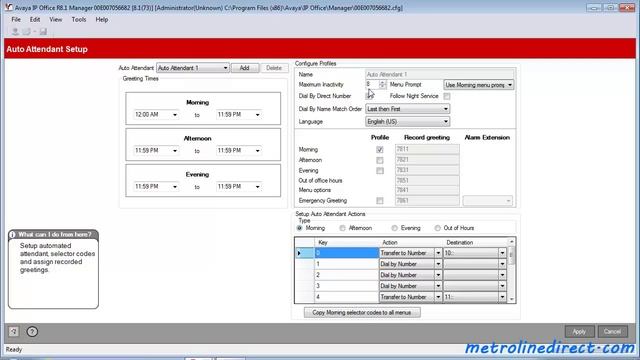Click the Cancel button

(x=612, y=331)
